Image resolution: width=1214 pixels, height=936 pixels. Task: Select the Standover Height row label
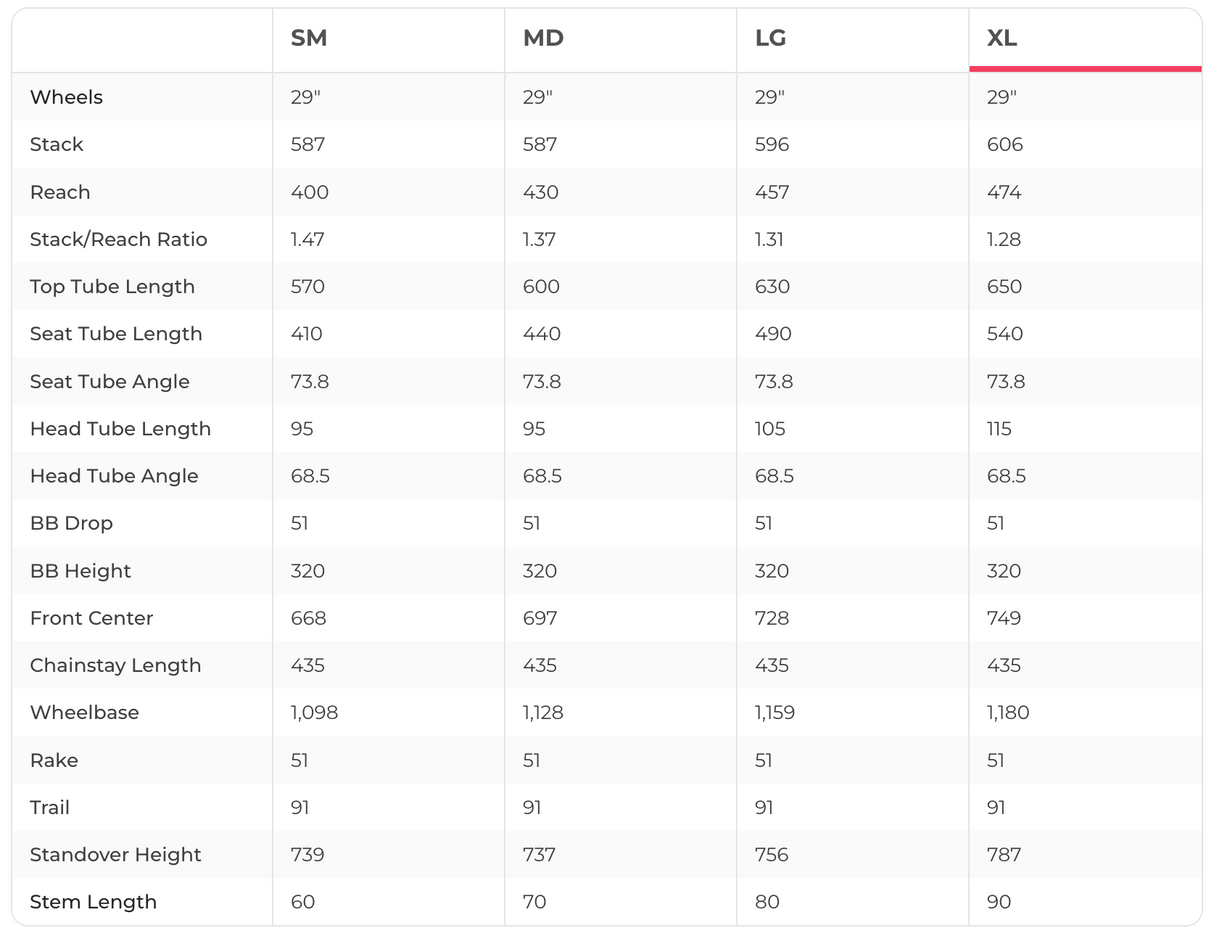point(115,854)
